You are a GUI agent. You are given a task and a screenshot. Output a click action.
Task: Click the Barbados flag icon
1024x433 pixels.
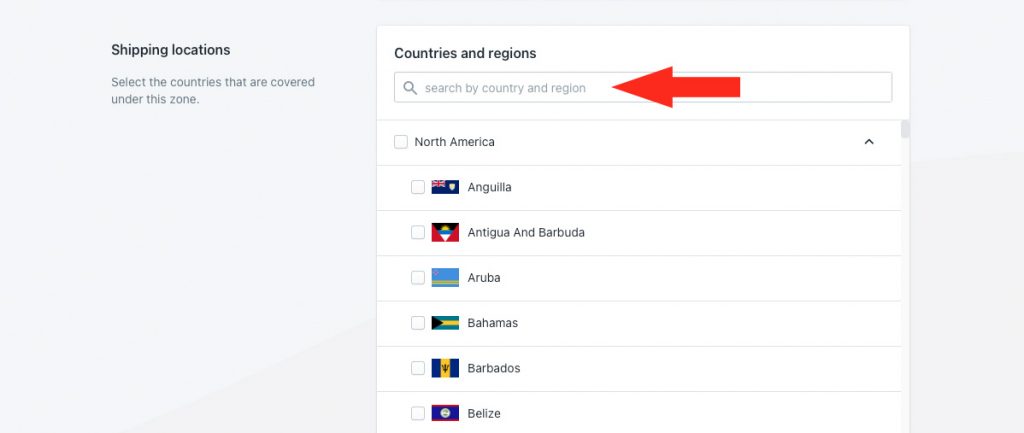point(445,368)
